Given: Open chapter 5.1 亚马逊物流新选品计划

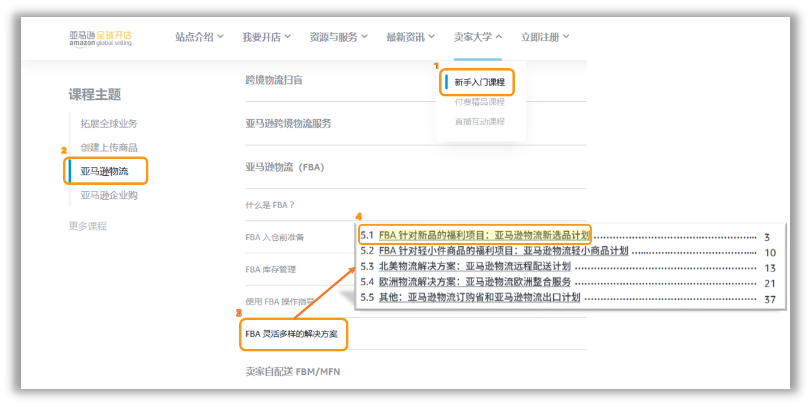Looking at the screenshot, I should [484, 235].
